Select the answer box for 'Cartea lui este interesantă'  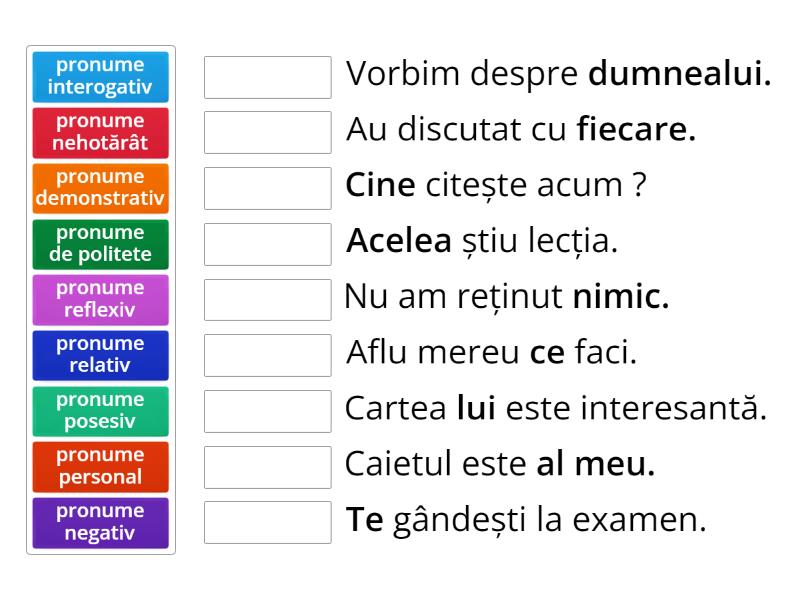[x=266, y=409]
